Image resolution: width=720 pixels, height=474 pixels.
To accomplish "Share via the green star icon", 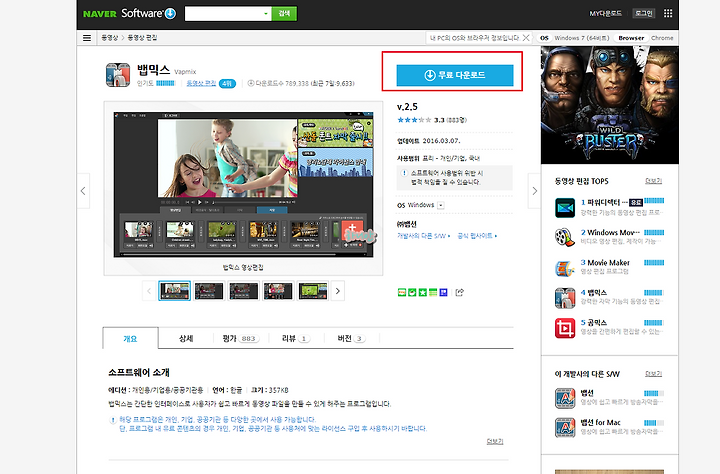I will click(x=422, y=292).
